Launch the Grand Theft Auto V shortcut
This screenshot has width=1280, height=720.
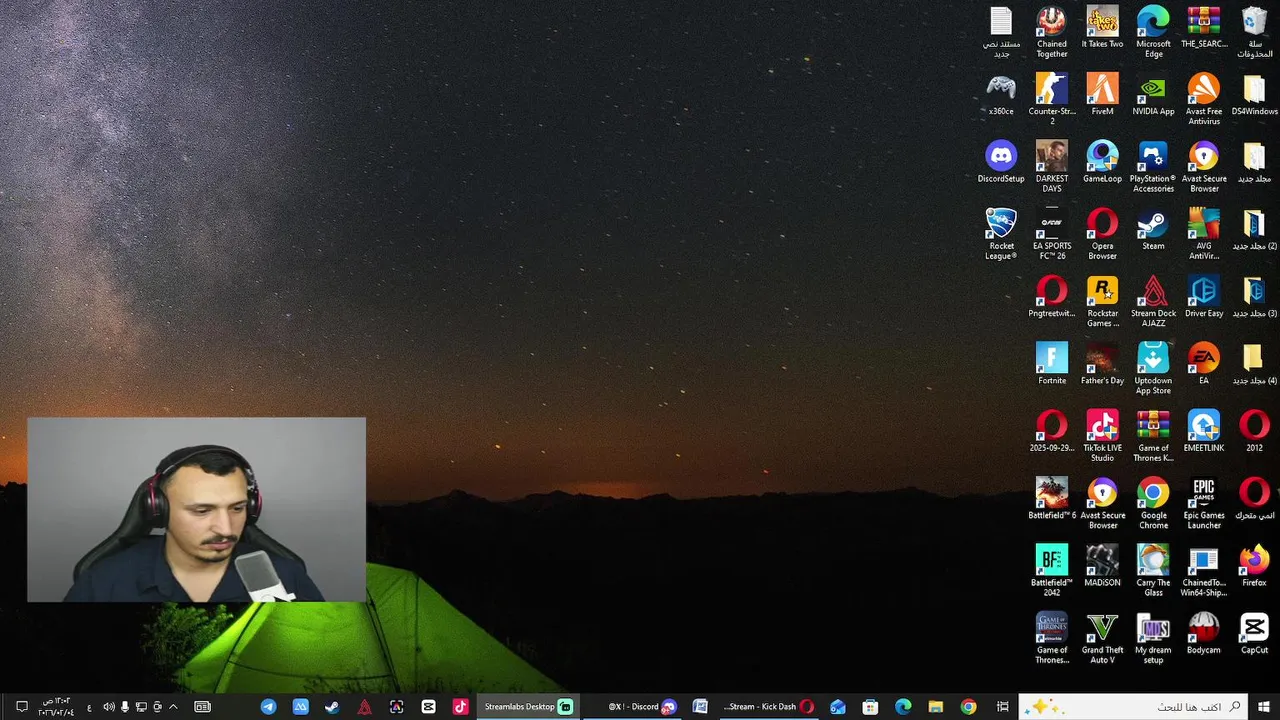1102,638
